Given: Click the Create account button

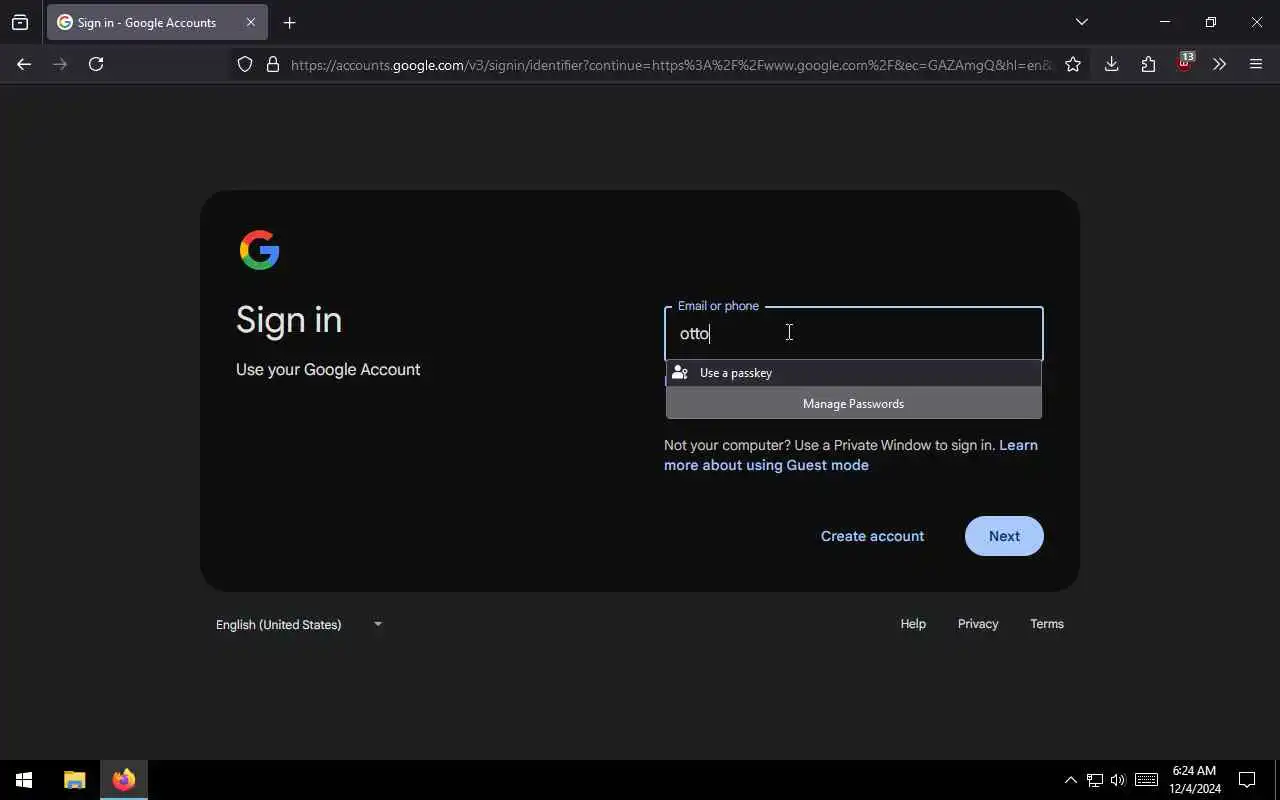Looking at the screenshot, I should (x=872, y=536).
